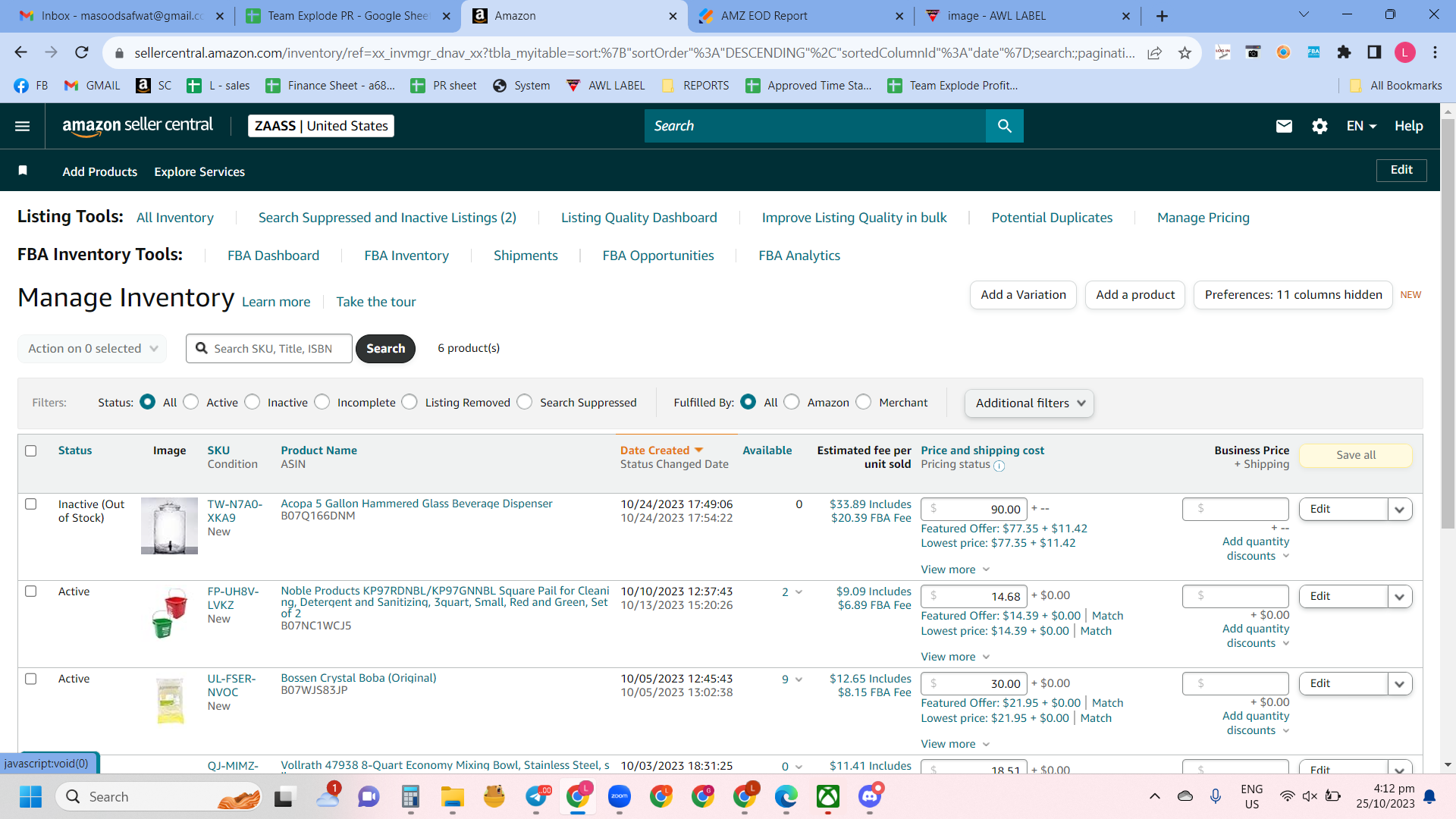Screen dimensions: 1456x819
Task: Switch to the Inbox Gmail tab
Action: pyautogui.click(x=121, y=16)
